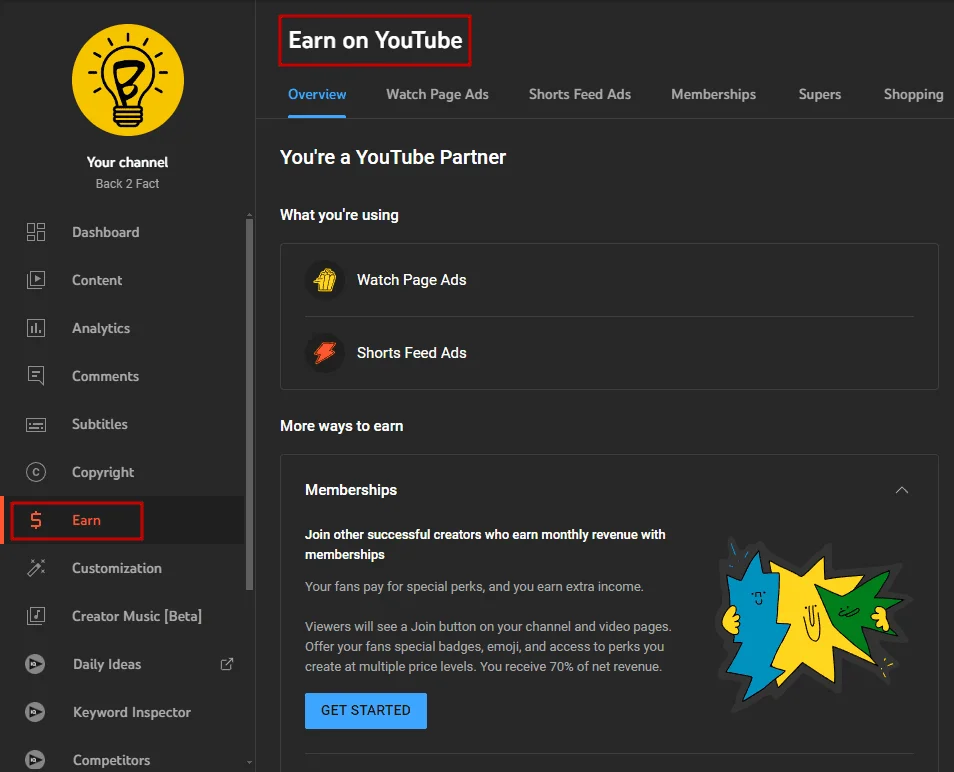Click the sidebar scroll-up arrow

point(249,215)
